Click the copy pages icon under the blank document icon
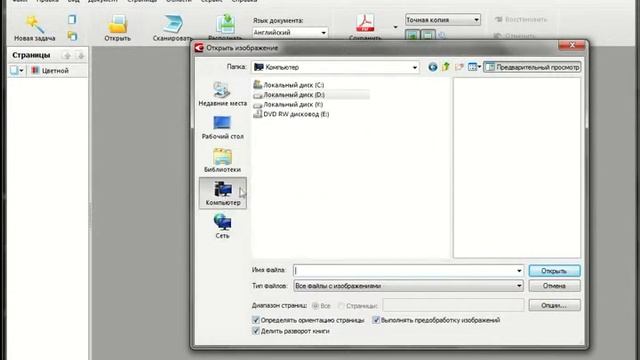Viewport: 640px width, 360px height. [x=72, y=36]
